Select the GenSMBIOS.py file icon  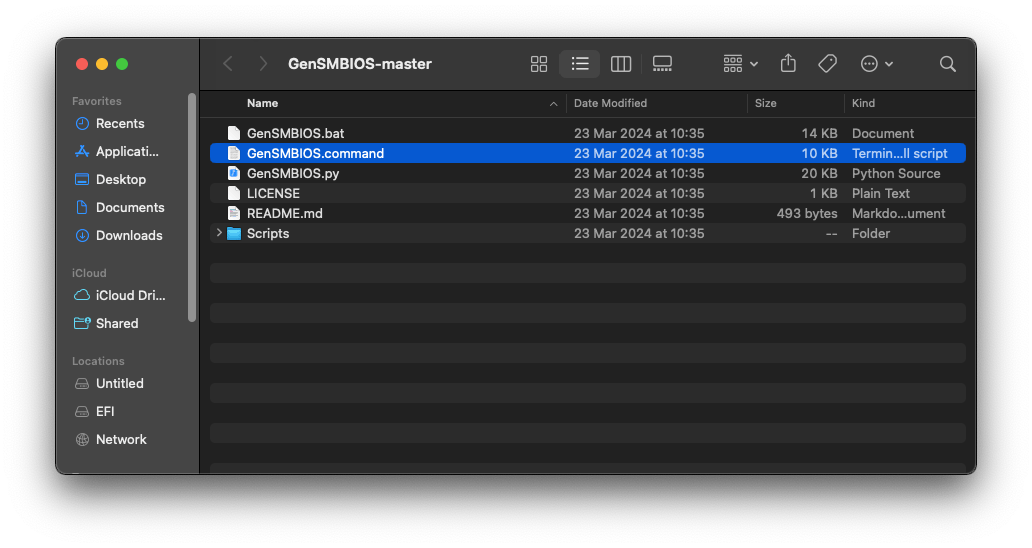pyautogui.click(x=234, y=173)
